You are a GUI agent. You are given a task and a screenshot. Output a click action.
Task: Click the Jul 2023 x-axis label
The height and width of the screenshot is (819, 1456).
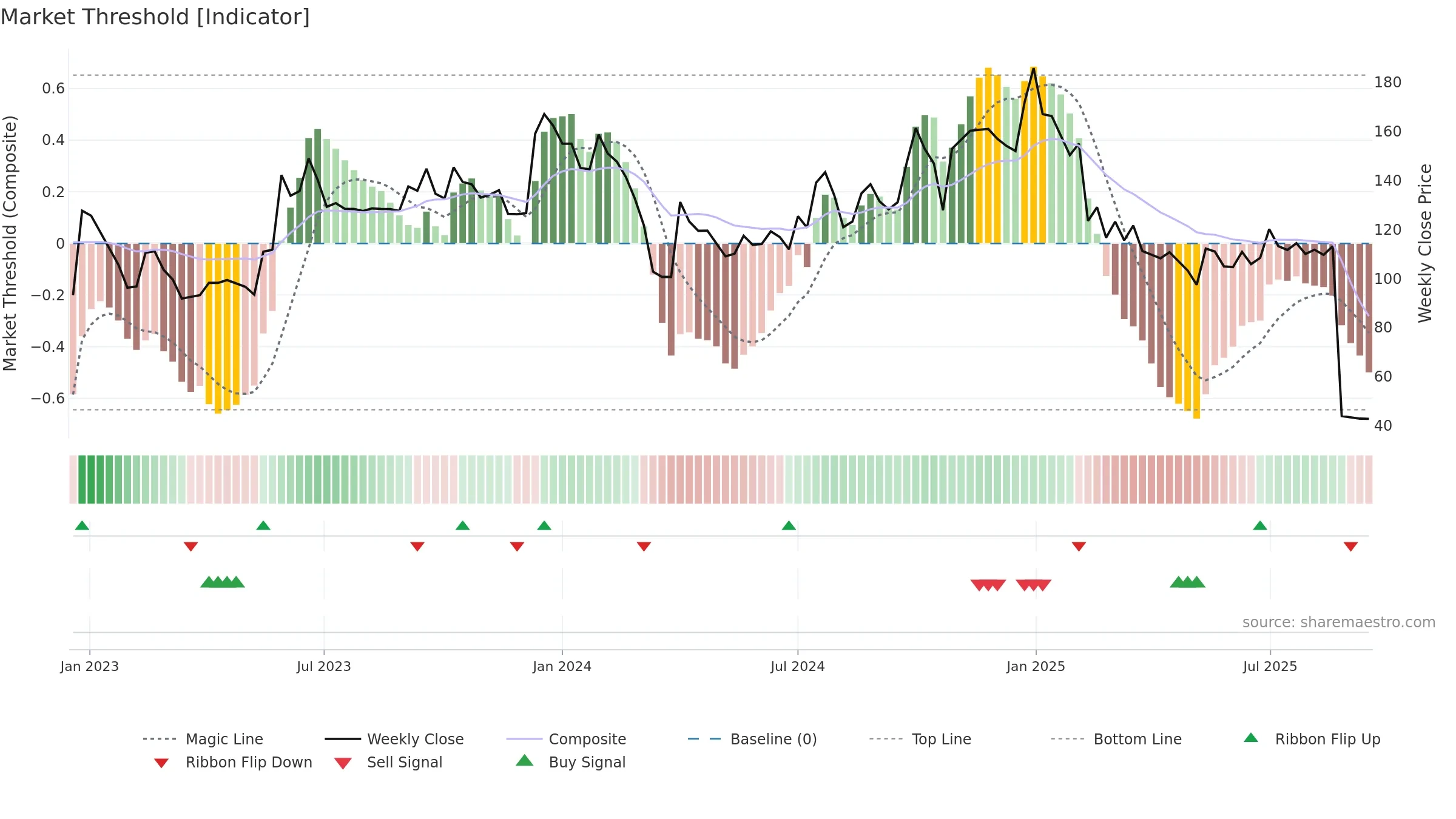(324, 667)
